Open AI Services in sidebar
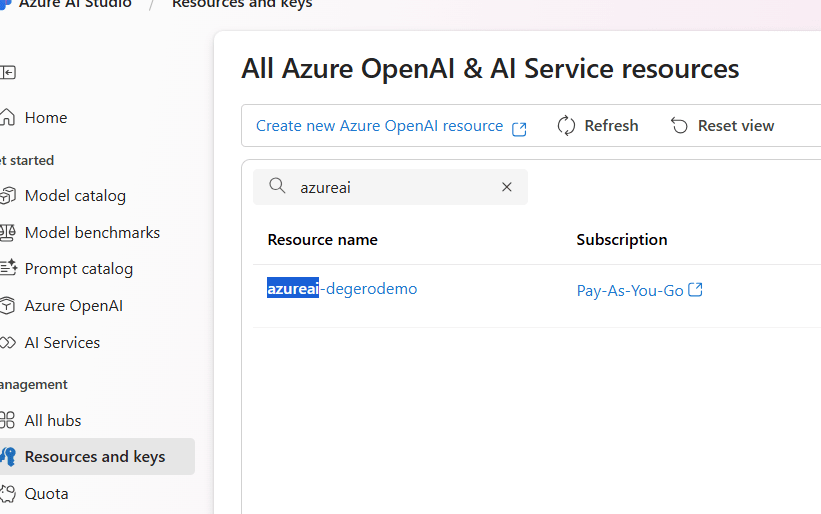821x514 pixels. tap(62, 342)
